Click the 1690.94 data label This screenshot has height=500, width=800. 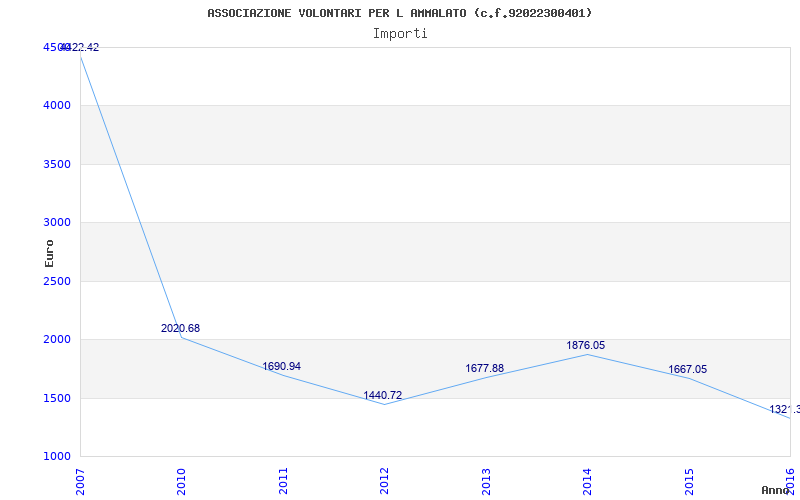coord(282,366)
